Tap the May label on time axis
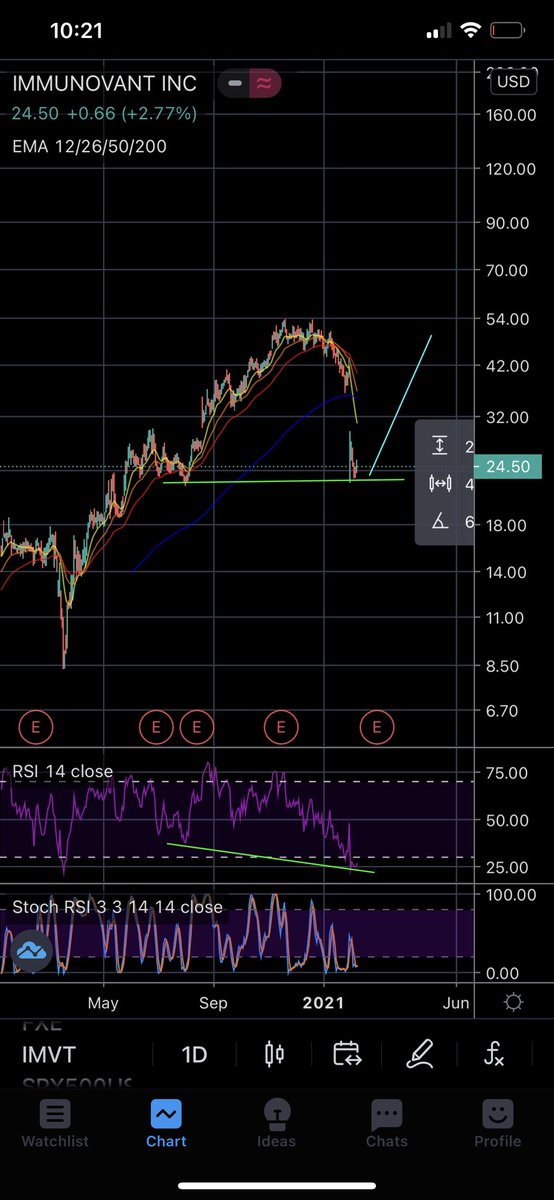 pos(103,1002)
